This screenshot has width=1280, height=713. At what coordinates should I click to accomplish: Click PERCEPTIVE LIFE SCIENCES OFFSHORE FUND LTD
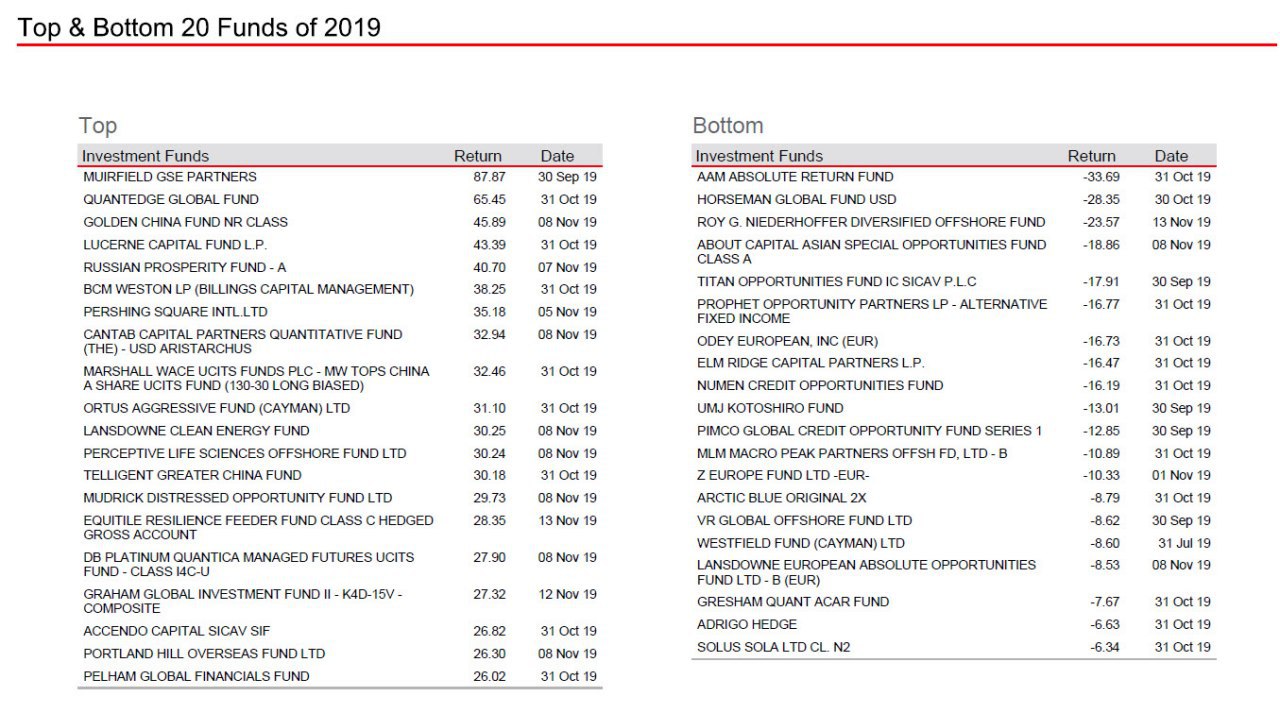245,453
